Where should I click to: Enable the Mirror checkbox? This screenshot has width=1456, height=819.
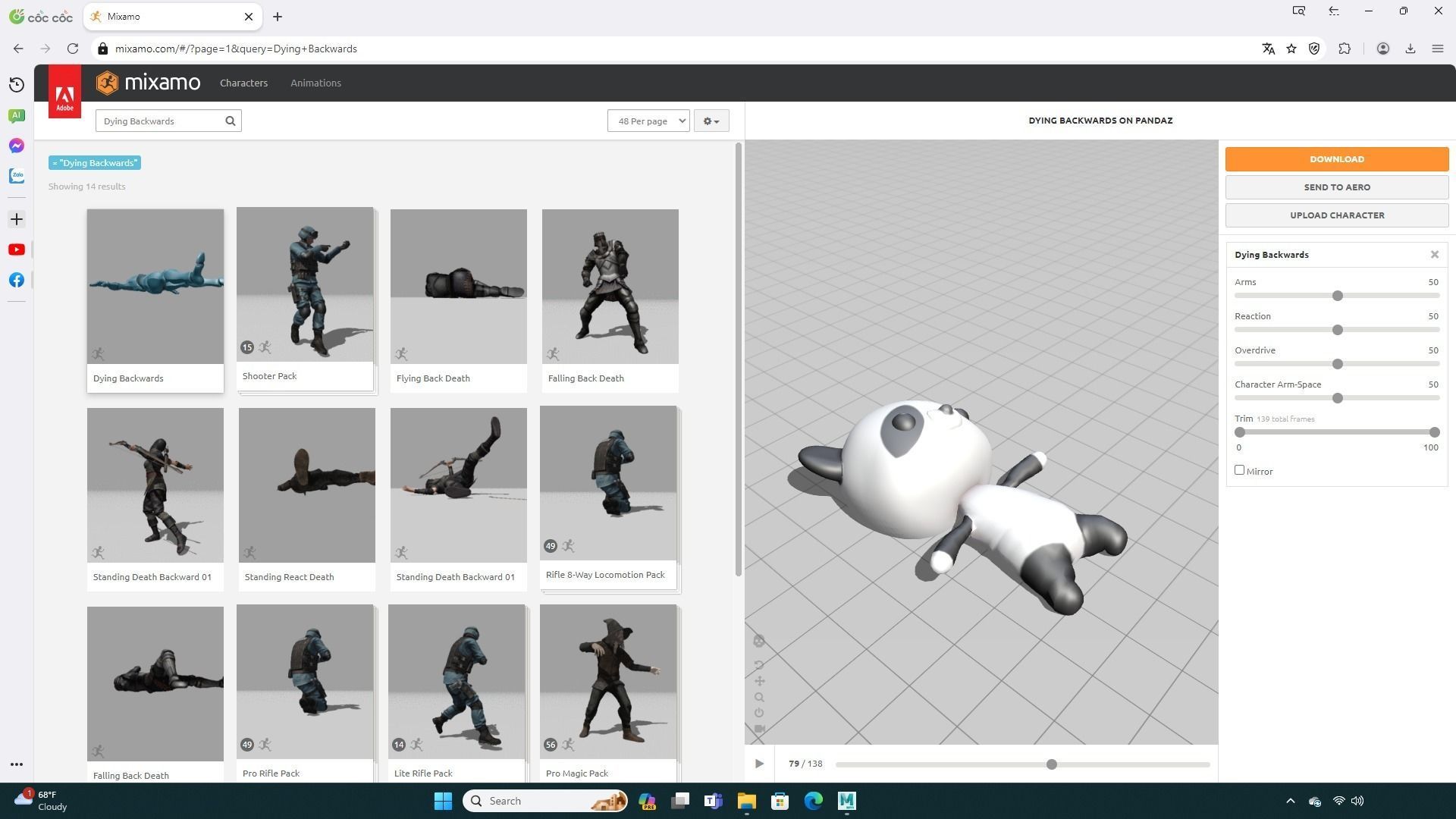pyautogui.click(x=1240, y=470)
